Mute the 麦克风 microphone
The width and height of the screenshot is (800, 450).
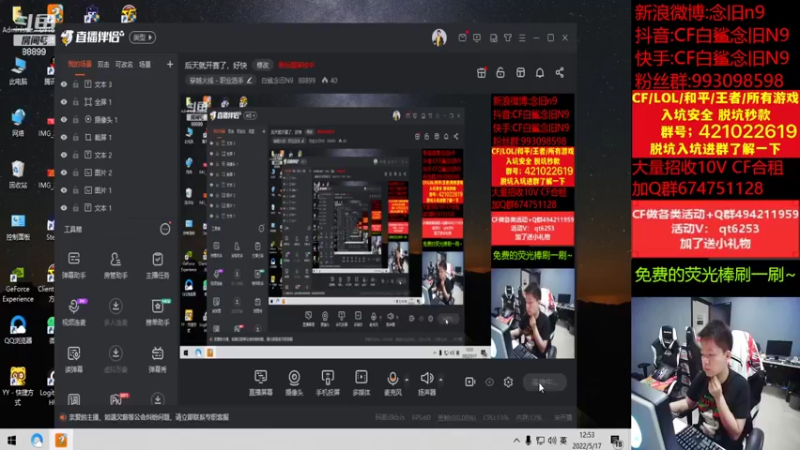[392, 383]
